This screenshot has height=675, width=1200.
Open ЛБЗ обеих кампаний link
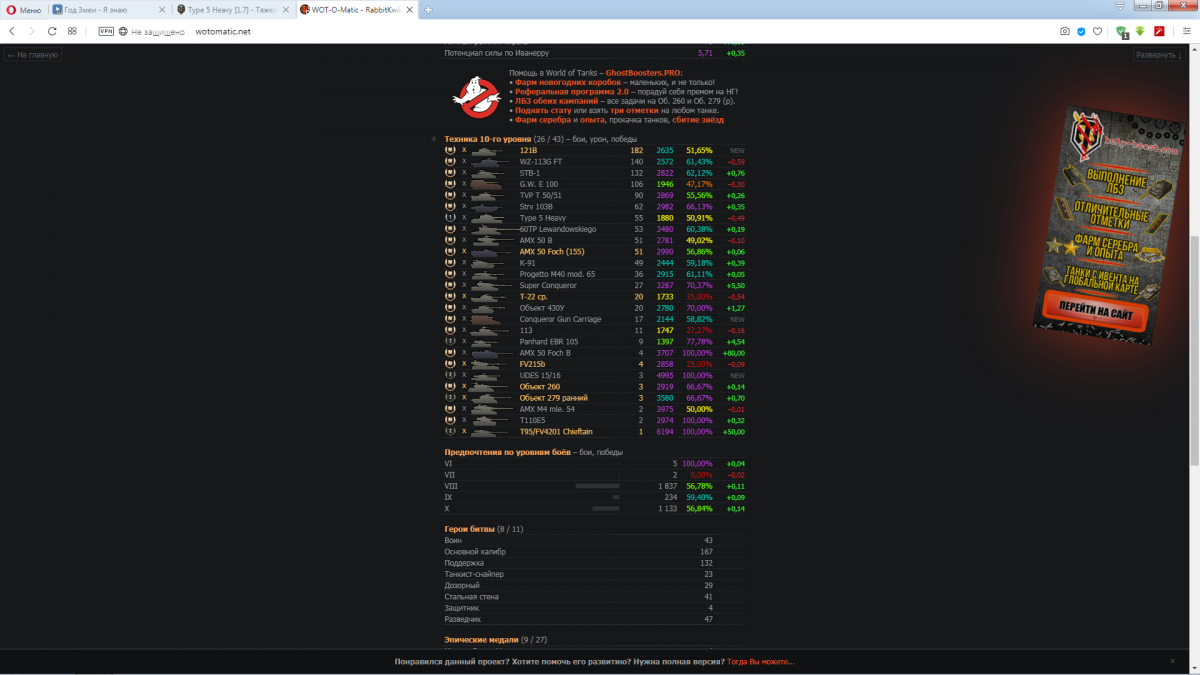559,101
